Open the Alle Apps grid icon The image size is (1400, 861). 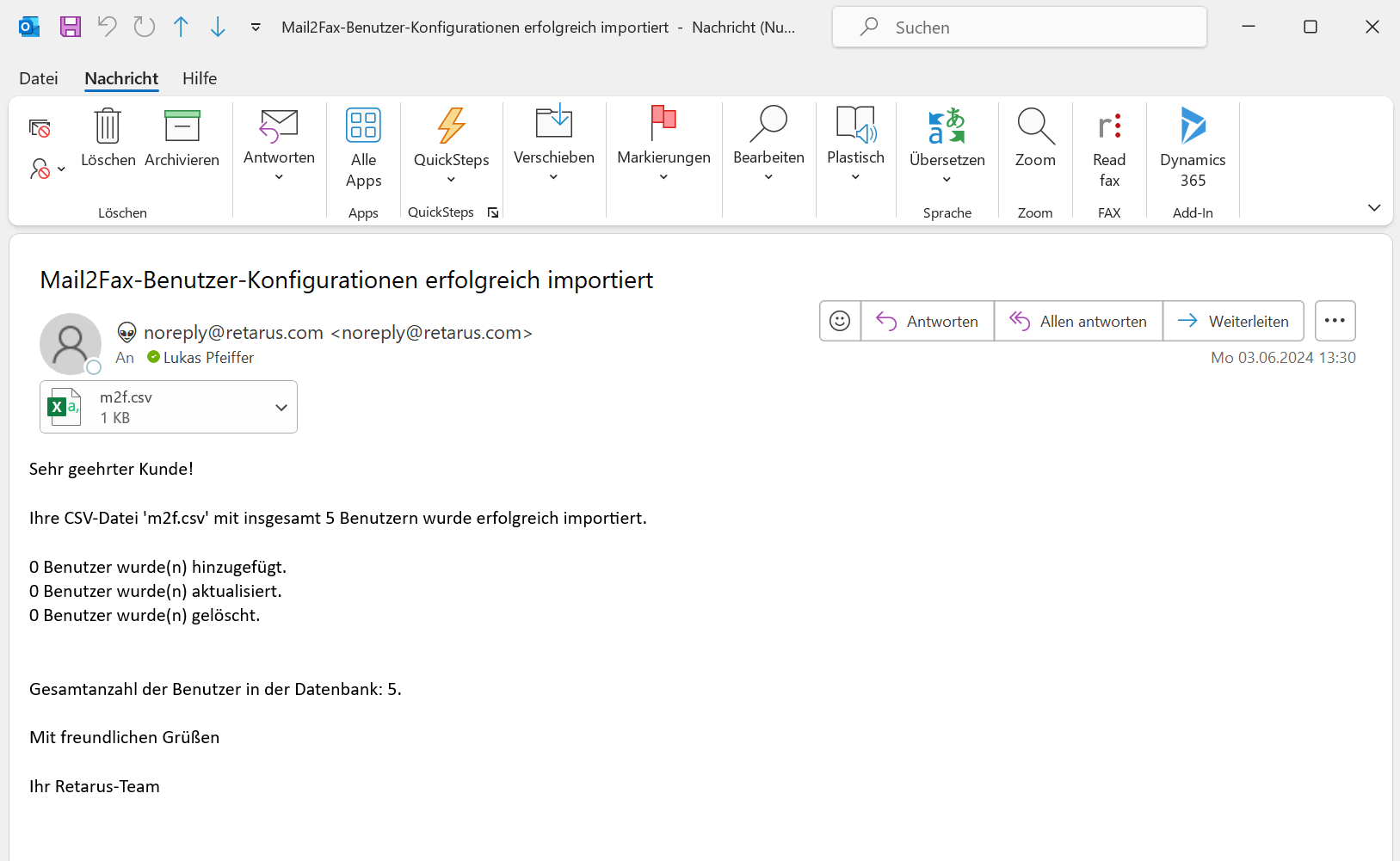point(363,126)
